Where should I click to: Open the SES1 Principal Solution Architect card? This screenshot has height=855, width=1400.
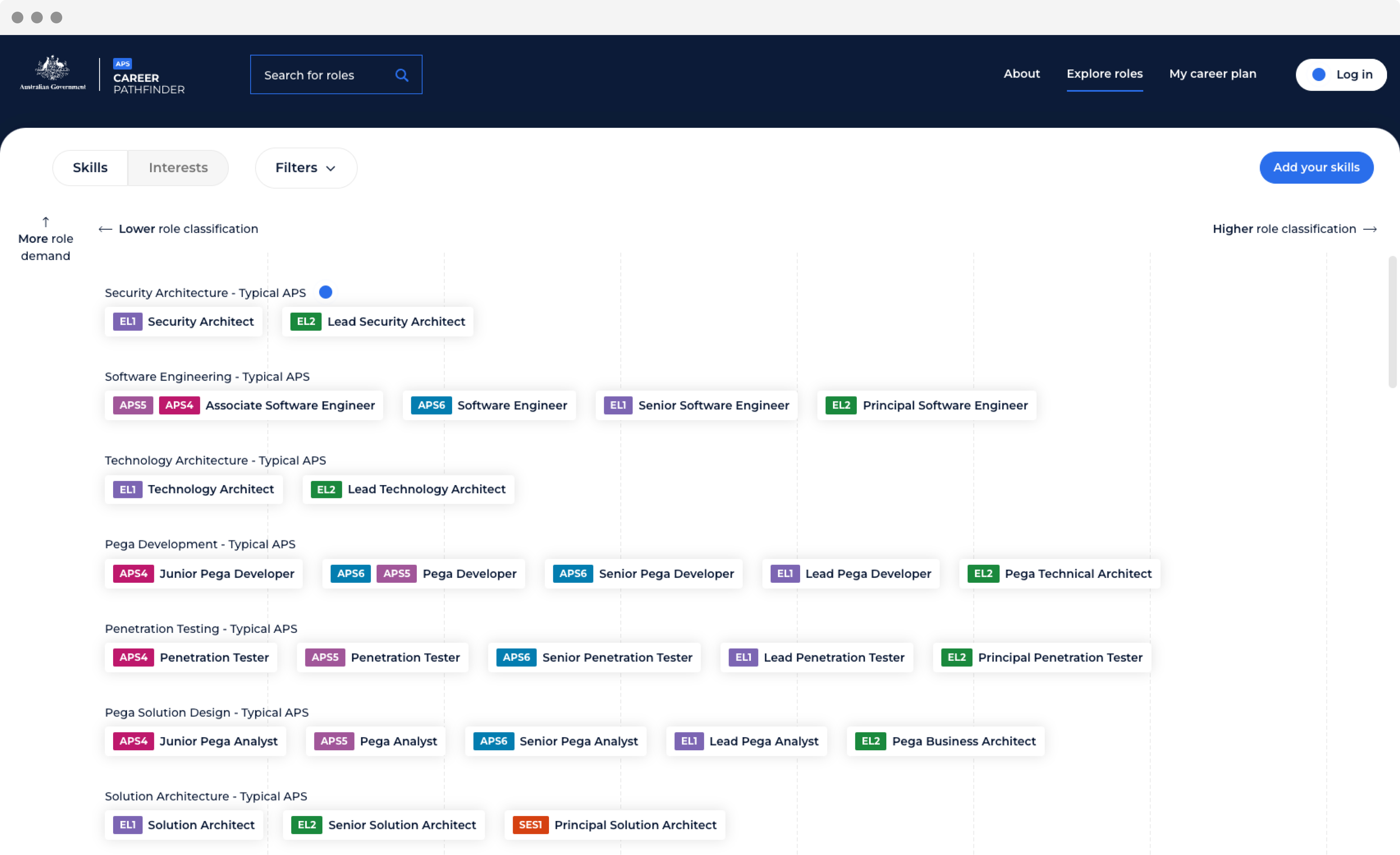614,825
